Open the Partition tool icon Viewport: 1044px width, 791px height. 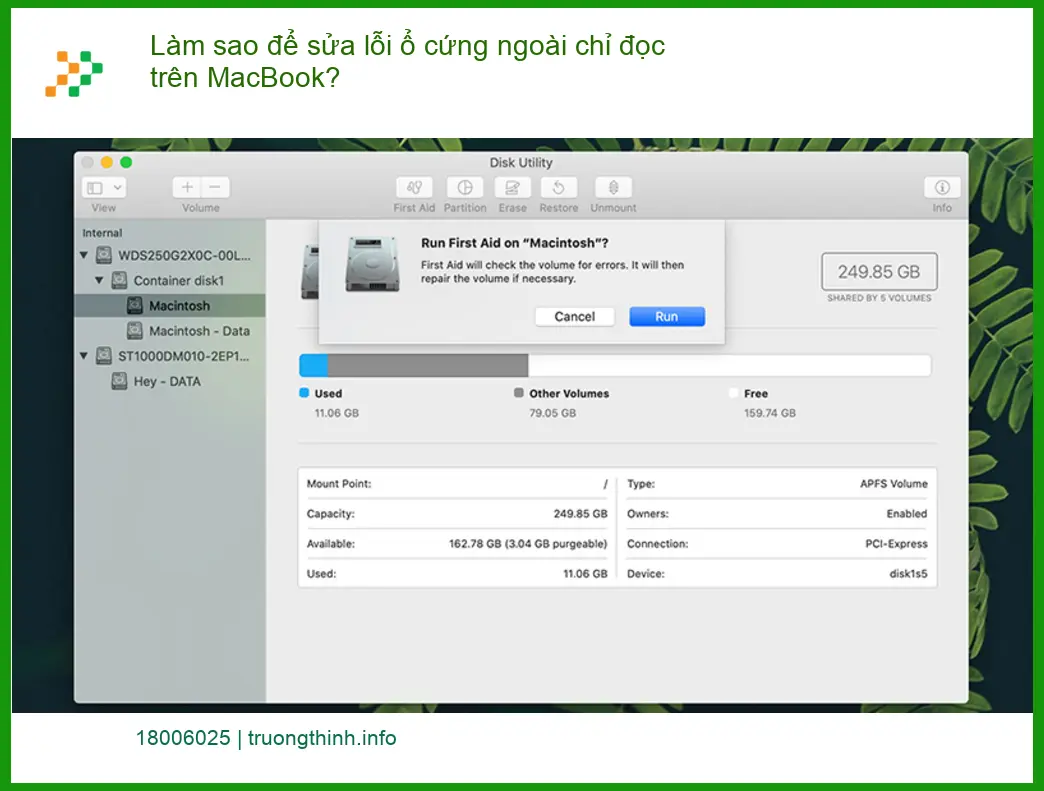tap(465, 188)
